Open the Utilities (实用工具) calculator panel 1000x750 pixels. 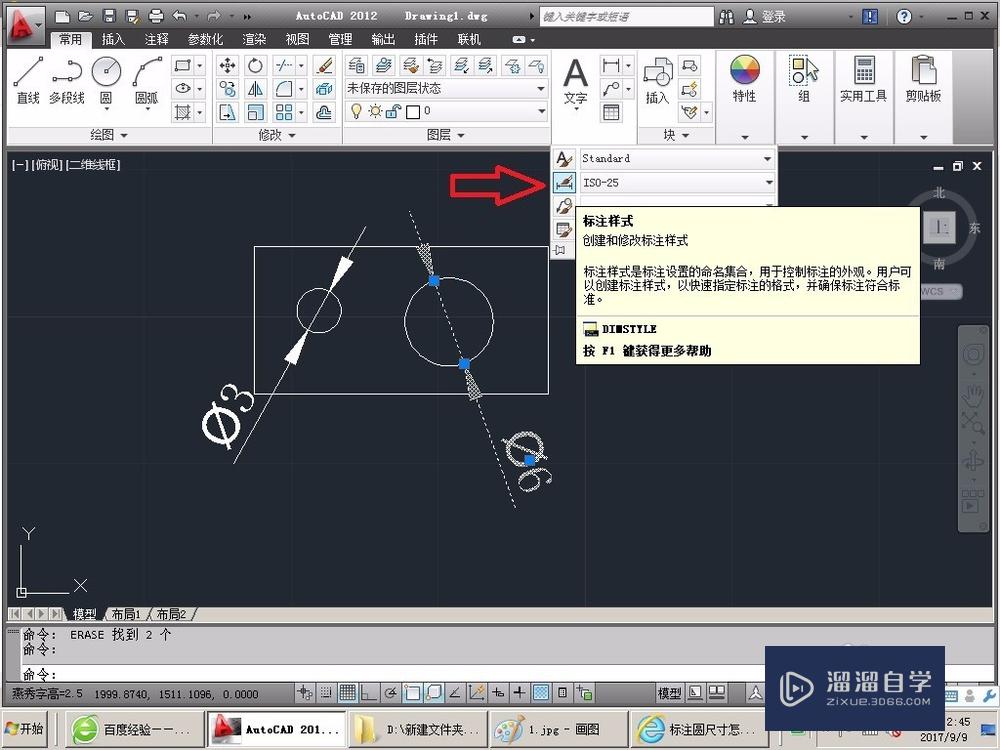click(x=864, y=78)
